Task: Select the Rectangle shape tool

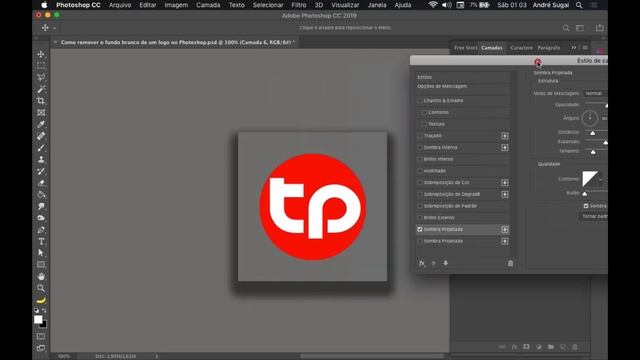Action: [41, 265]
